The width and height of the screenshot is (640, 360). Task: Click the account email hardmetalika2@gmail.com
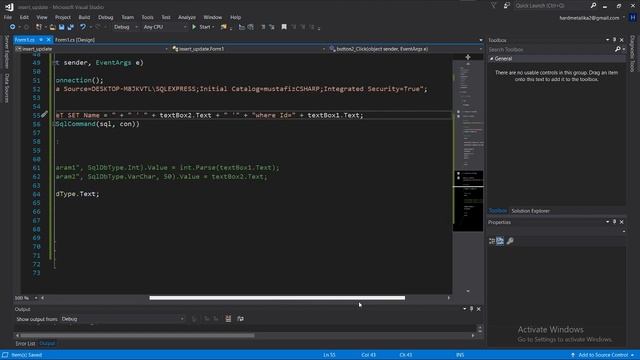point(589,18)
